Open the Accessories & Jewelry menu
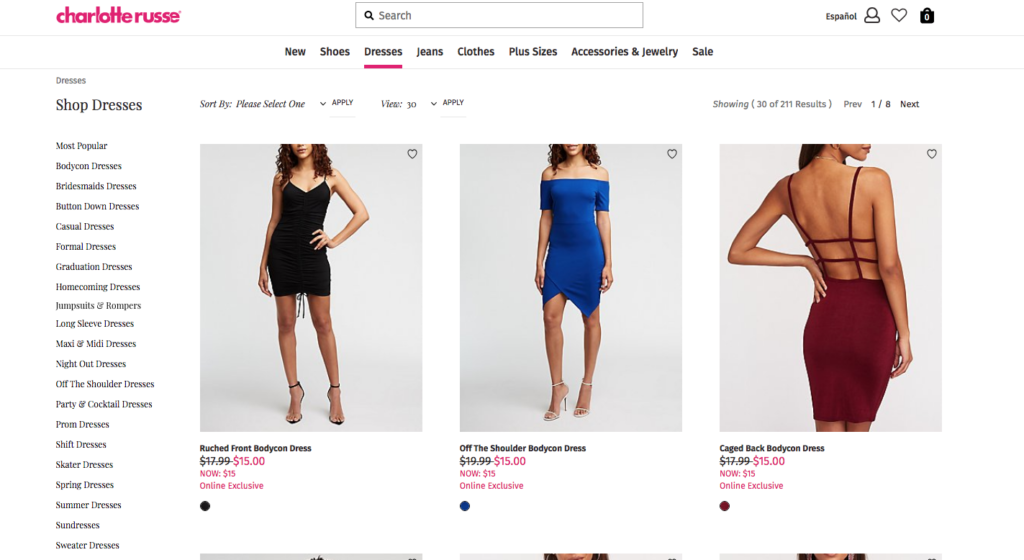This screenshot has height=560, width=1024. 624,52
